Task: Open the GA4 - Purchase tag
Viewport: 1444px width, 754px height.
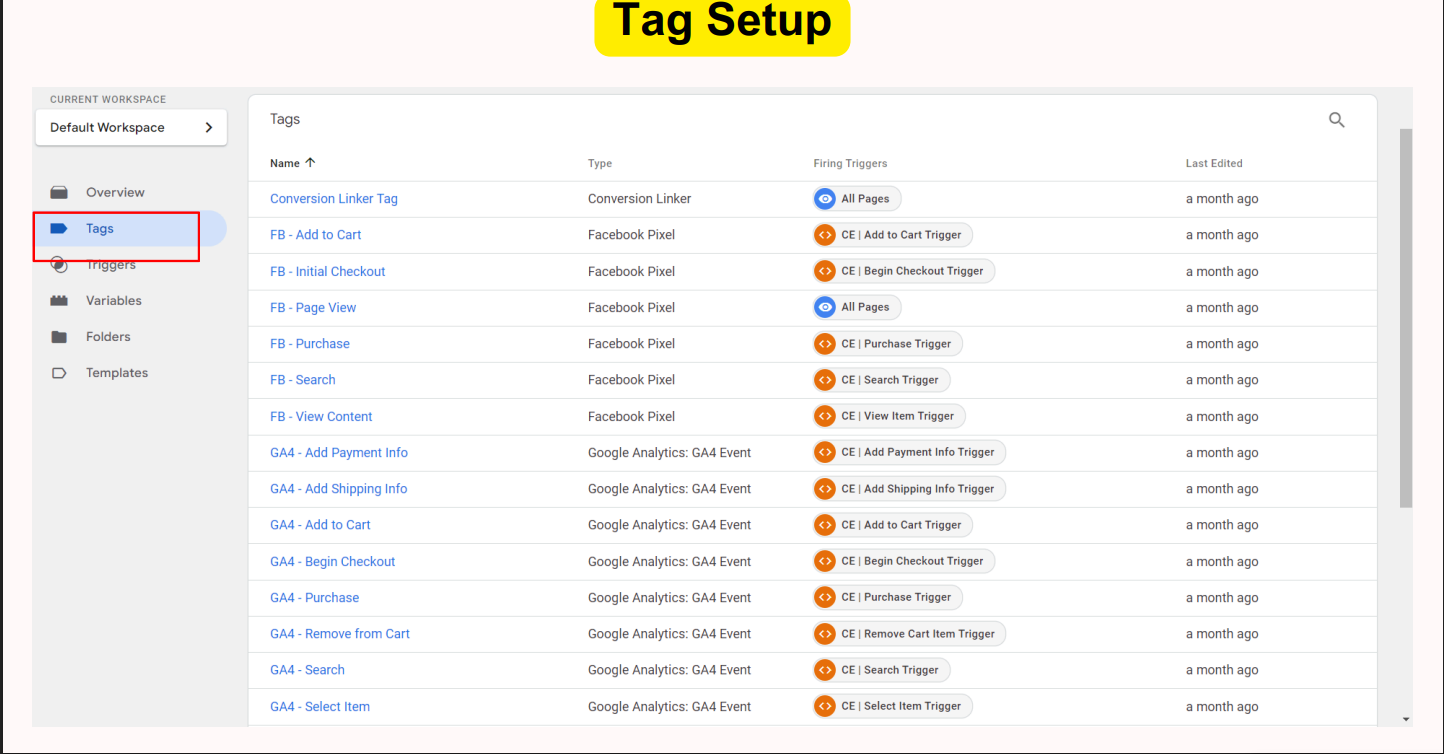Action: coord(315,597)
